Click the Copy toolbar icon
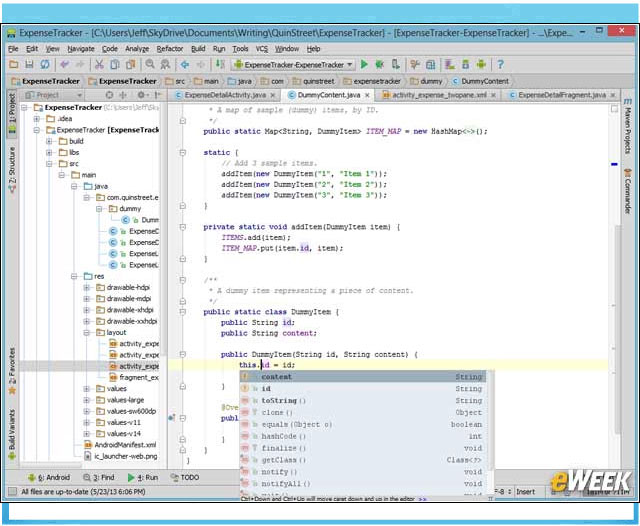 115,64
